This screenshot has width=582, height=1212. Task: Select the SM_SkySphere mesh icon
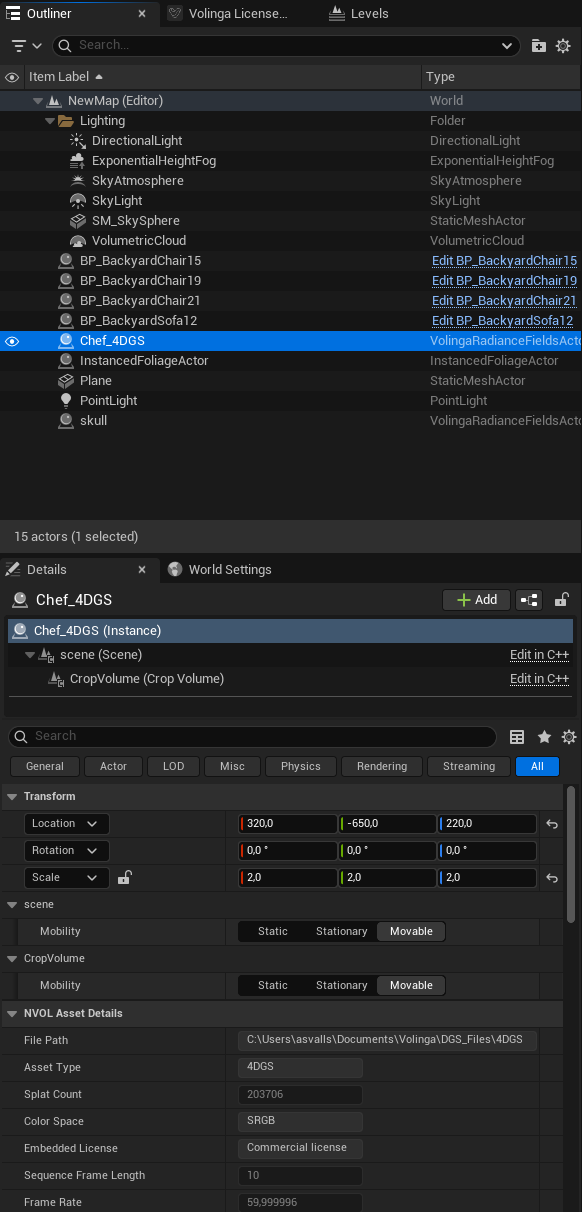tap(78, 221)
